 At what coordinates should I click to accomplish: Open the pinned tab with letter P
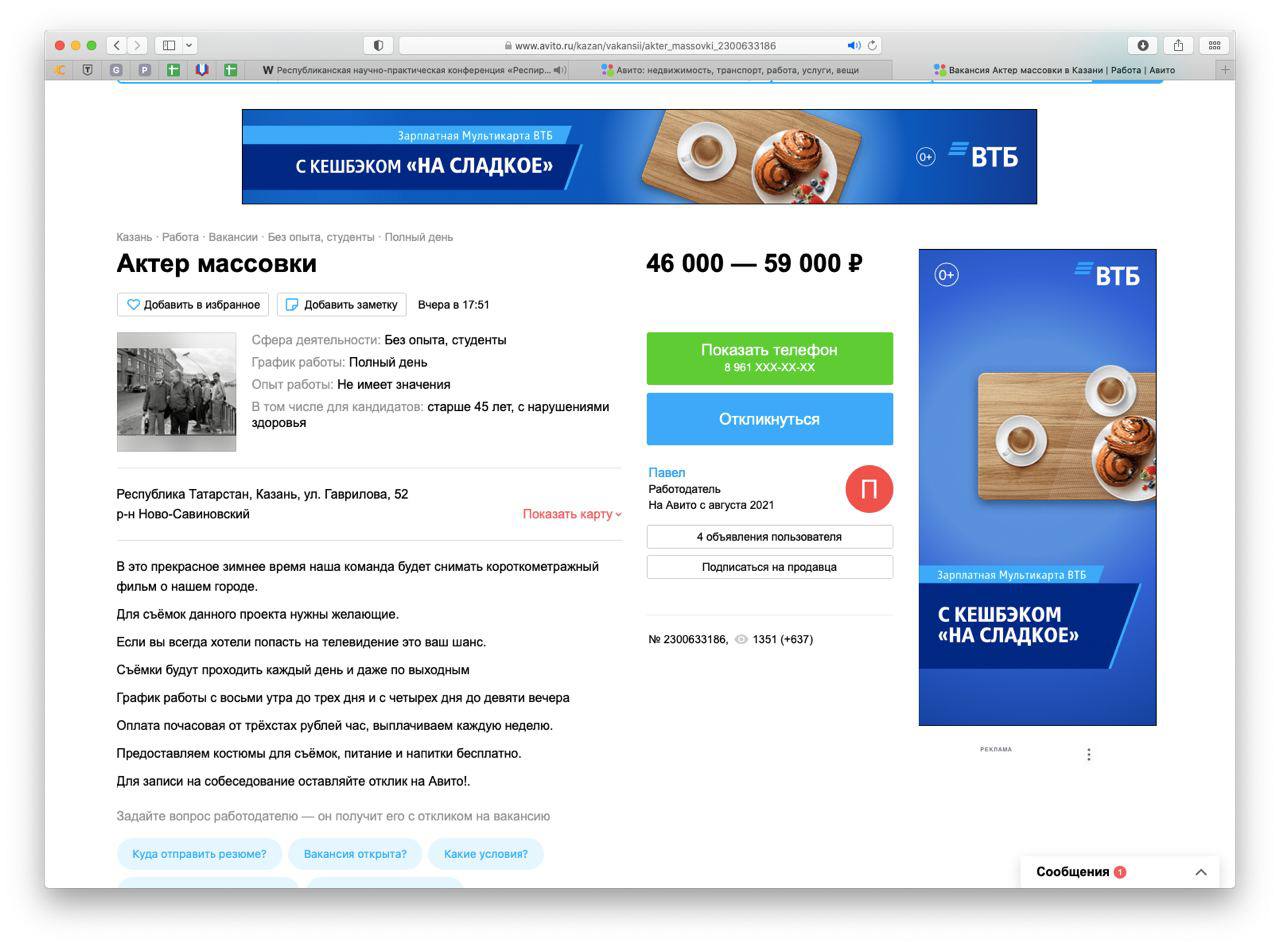145,70
